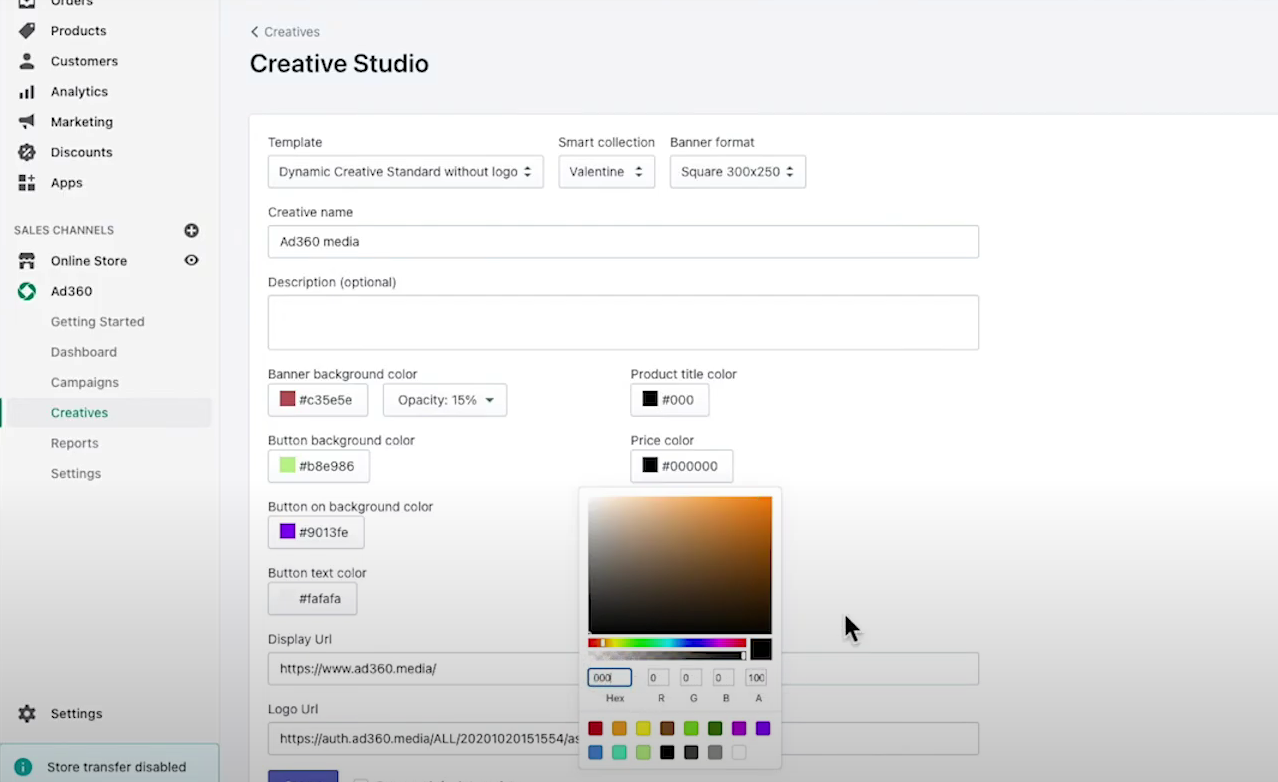Open store Settings via the gear icon
1278x782 pixels.
[28, 713]
